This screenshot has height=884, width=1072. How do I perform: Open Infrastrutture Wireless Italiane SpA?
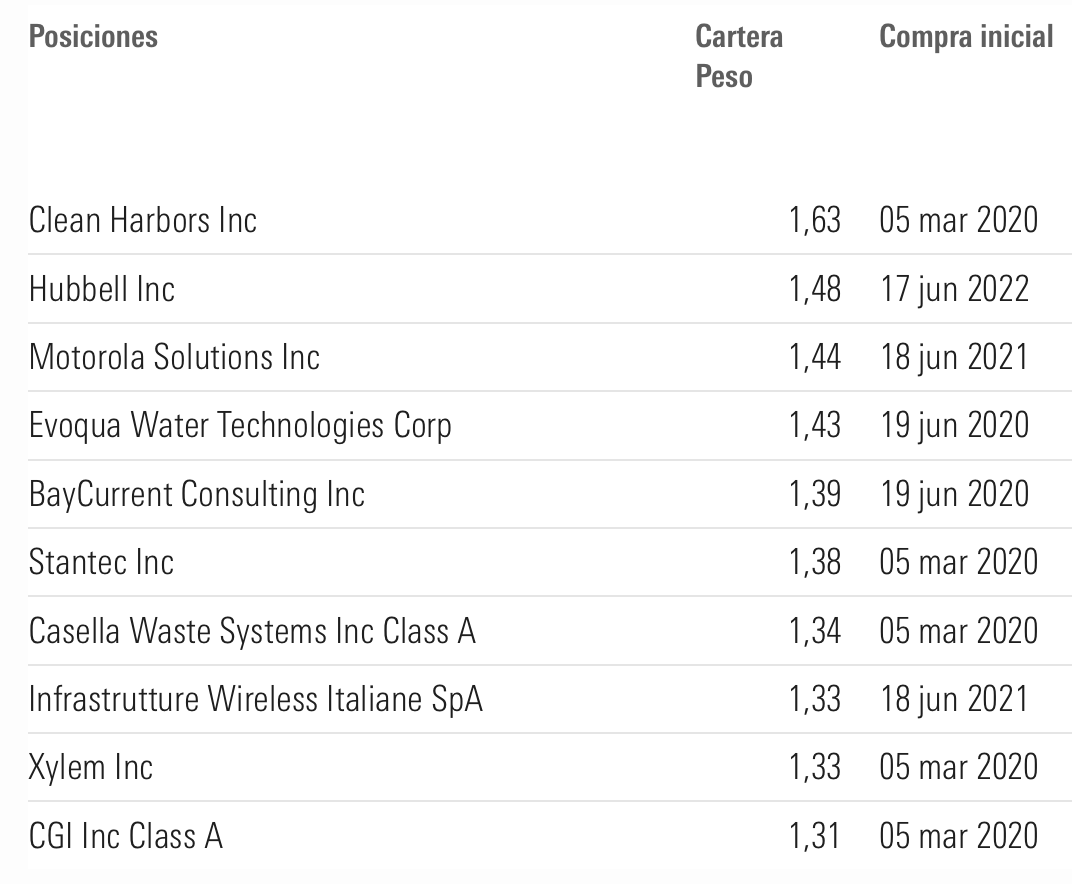tap(255, 699)
